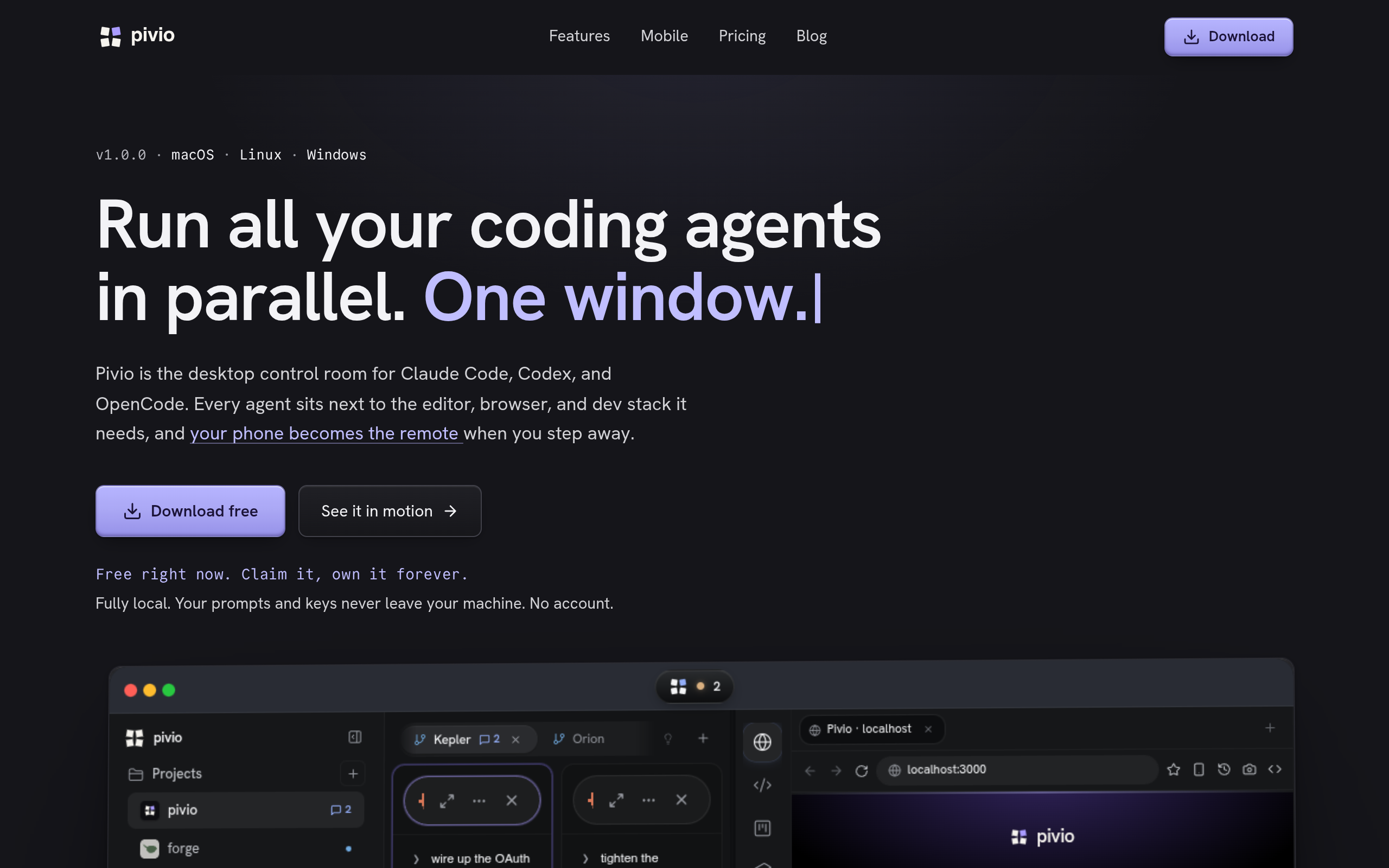Viewport: 1389px width, 868px height.
Task: Take a screenshot with the camera icon
Action: (1250, 769)
